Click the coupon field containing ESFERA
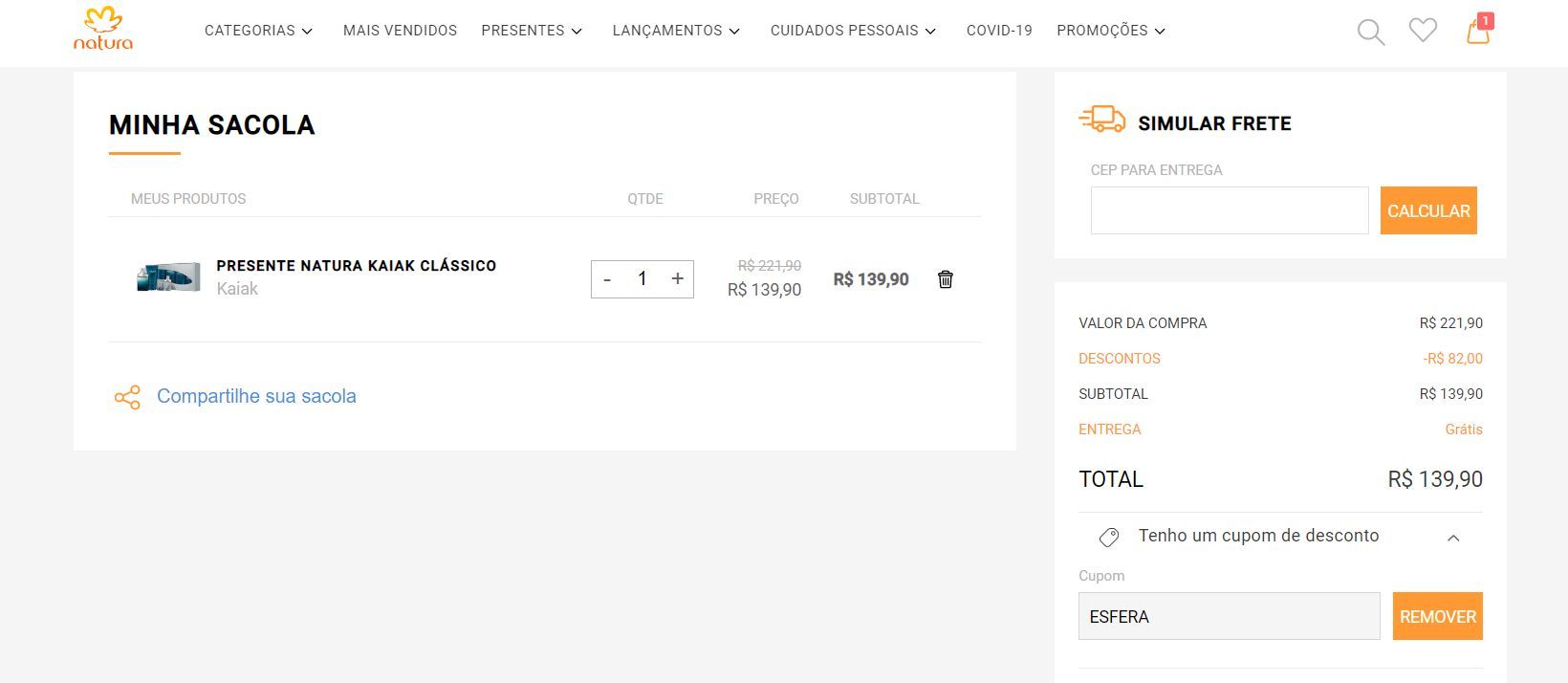Viewport: 1568px width, 683px height. 1229,616
